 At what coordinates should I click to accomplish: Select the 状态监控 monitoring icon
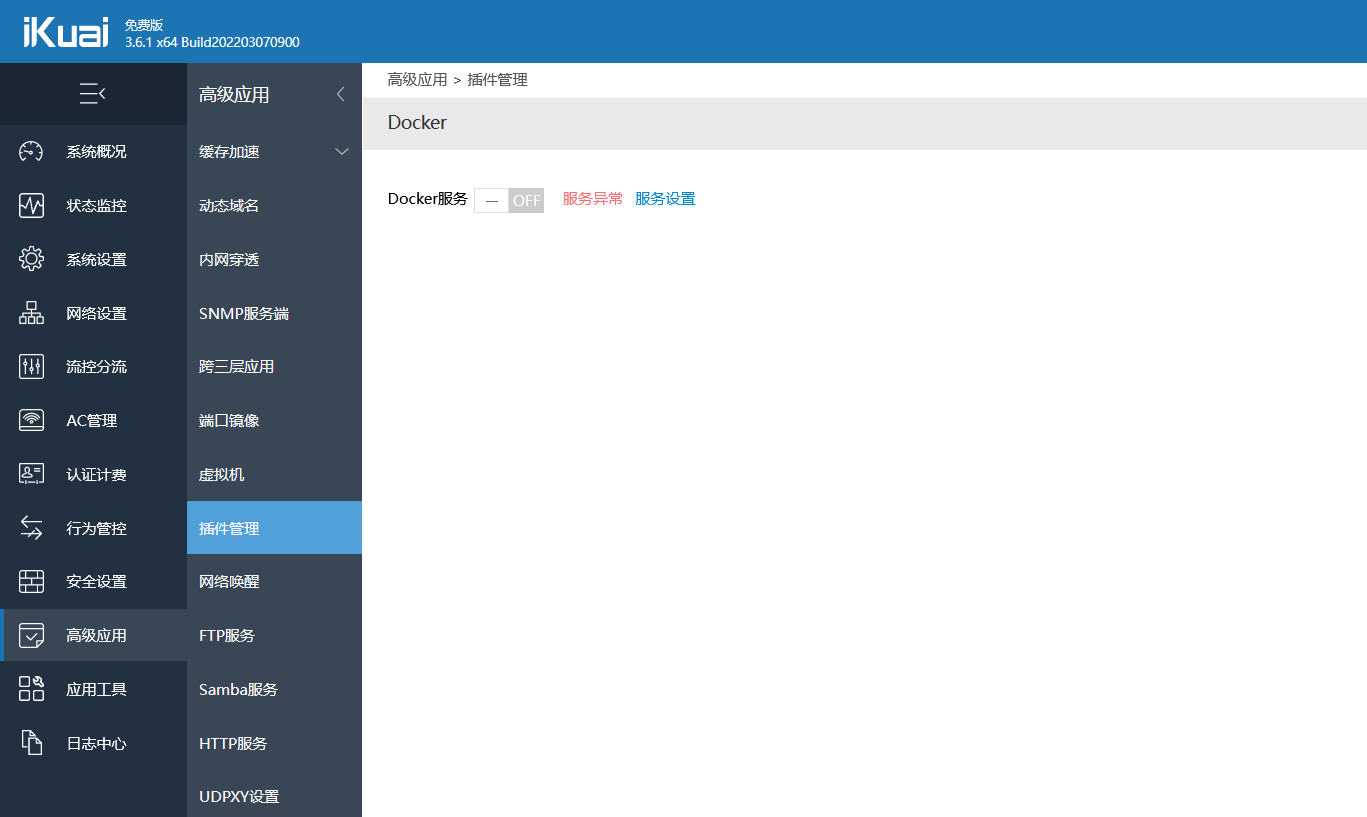point(31,205)
